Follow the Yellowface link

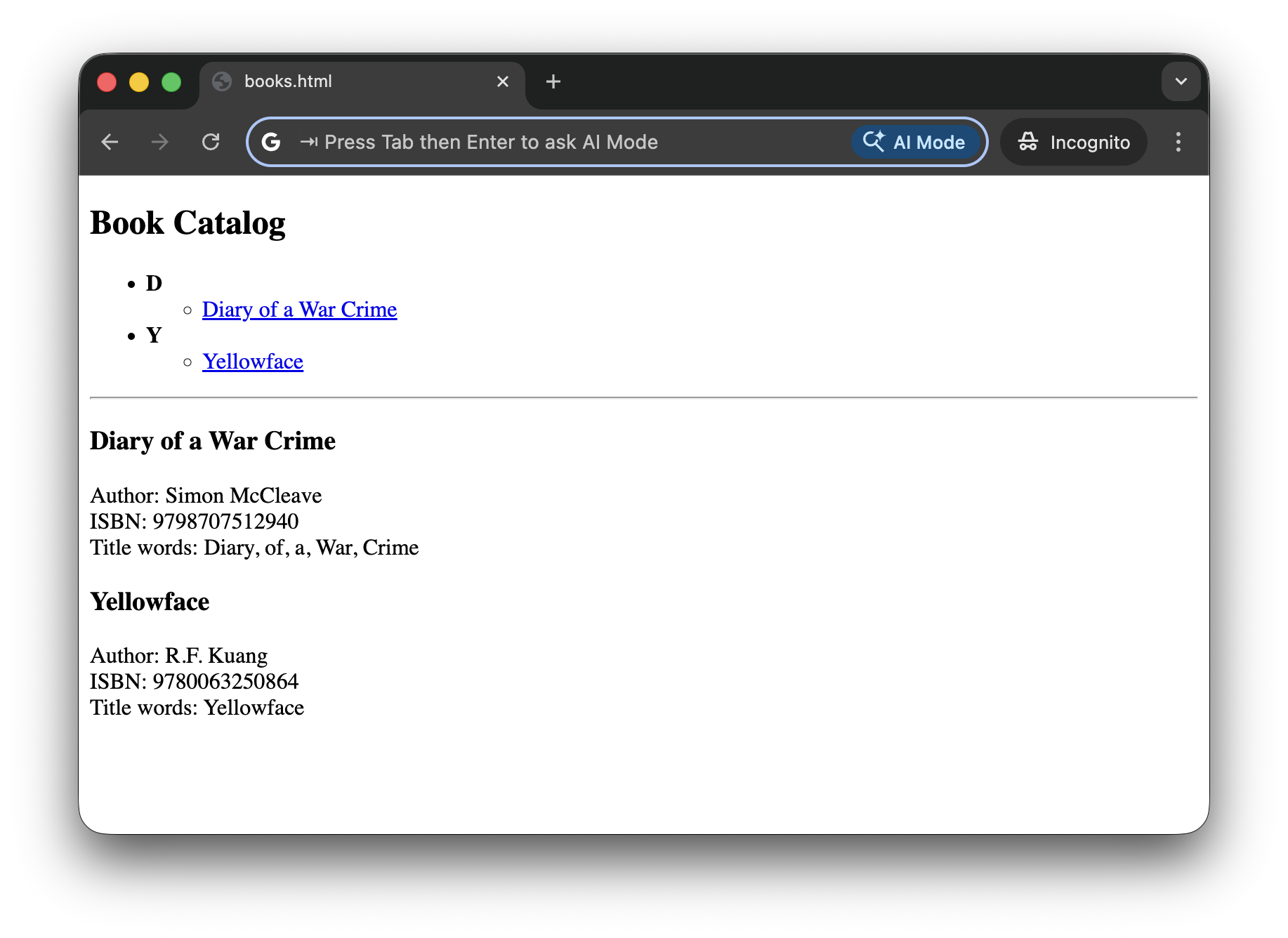(253, 362)
